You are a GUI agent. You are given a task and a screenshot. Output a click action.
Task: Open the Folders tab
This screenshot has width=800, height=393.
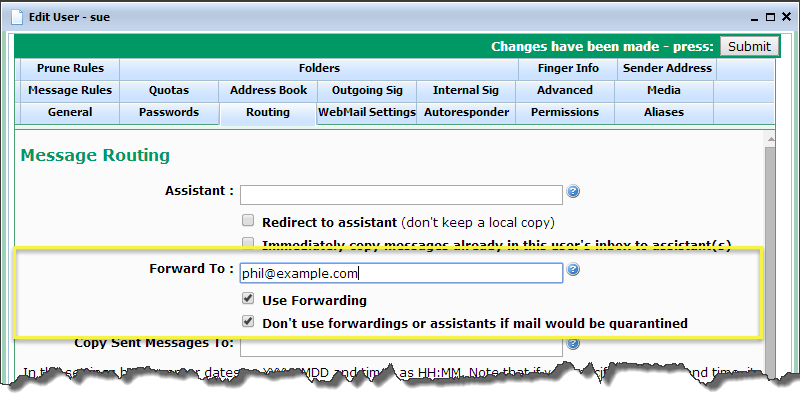pyautogui.click(x=319, y=68)
